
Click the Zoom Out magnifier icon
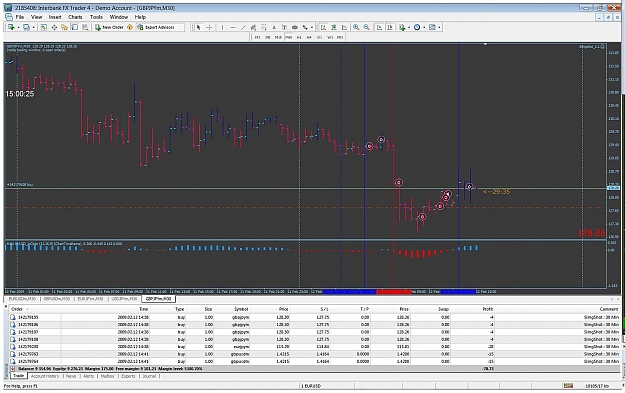point(366,27)
